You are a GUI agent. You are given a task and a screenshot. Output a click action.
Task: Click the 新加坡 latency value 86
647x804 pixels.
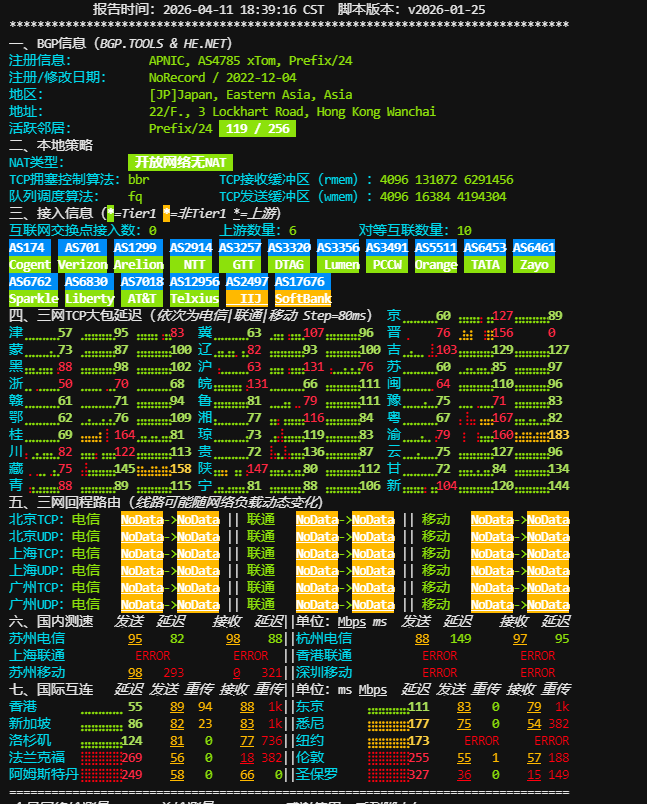pyautogui.click(x=135, y=723)
